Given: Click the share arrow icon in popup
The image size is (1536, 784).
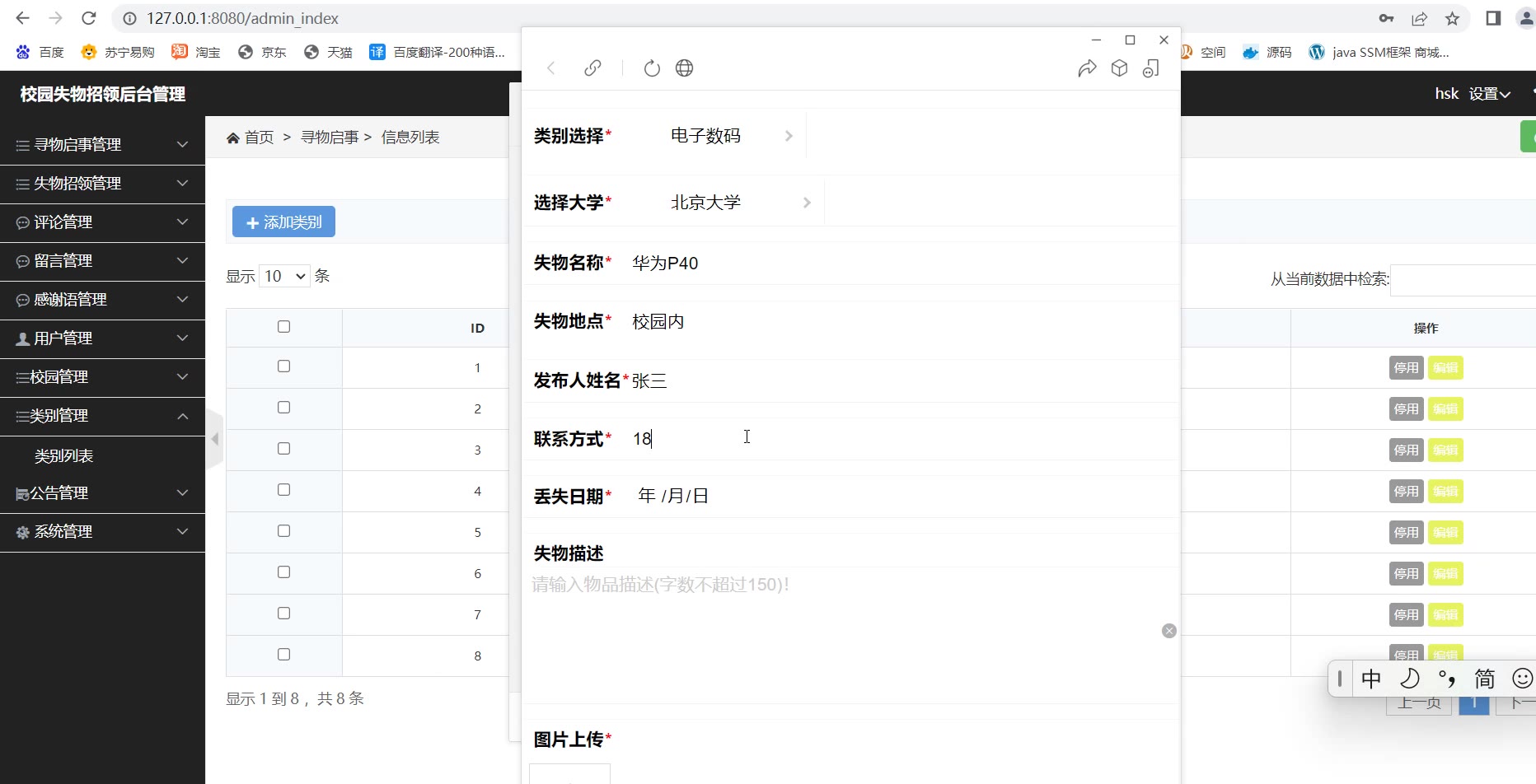Looking at the screenshot, I should [x=1087, y=68].
